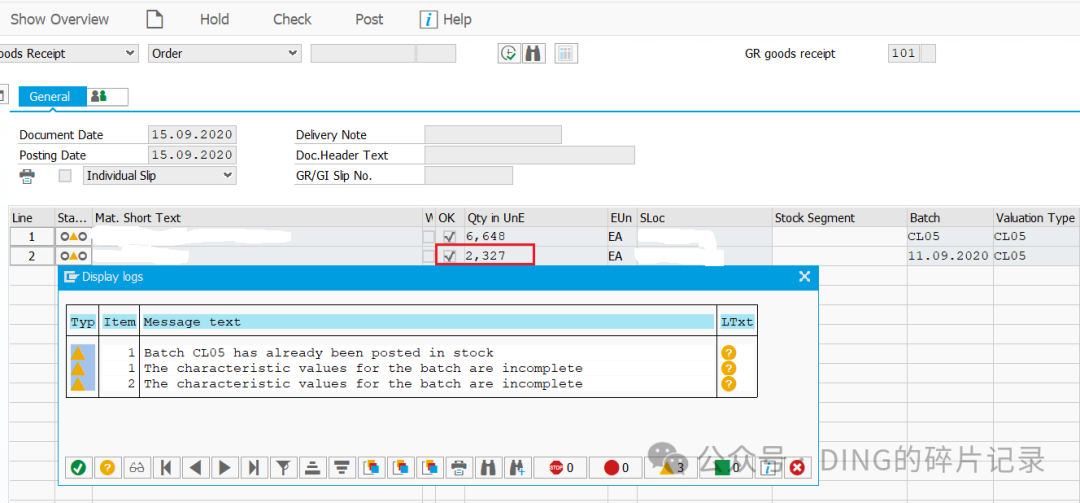The height and width of the screenshot is (503, 1080).
Task: Click the grayed table icon near the binoculars
Action: 565,54
